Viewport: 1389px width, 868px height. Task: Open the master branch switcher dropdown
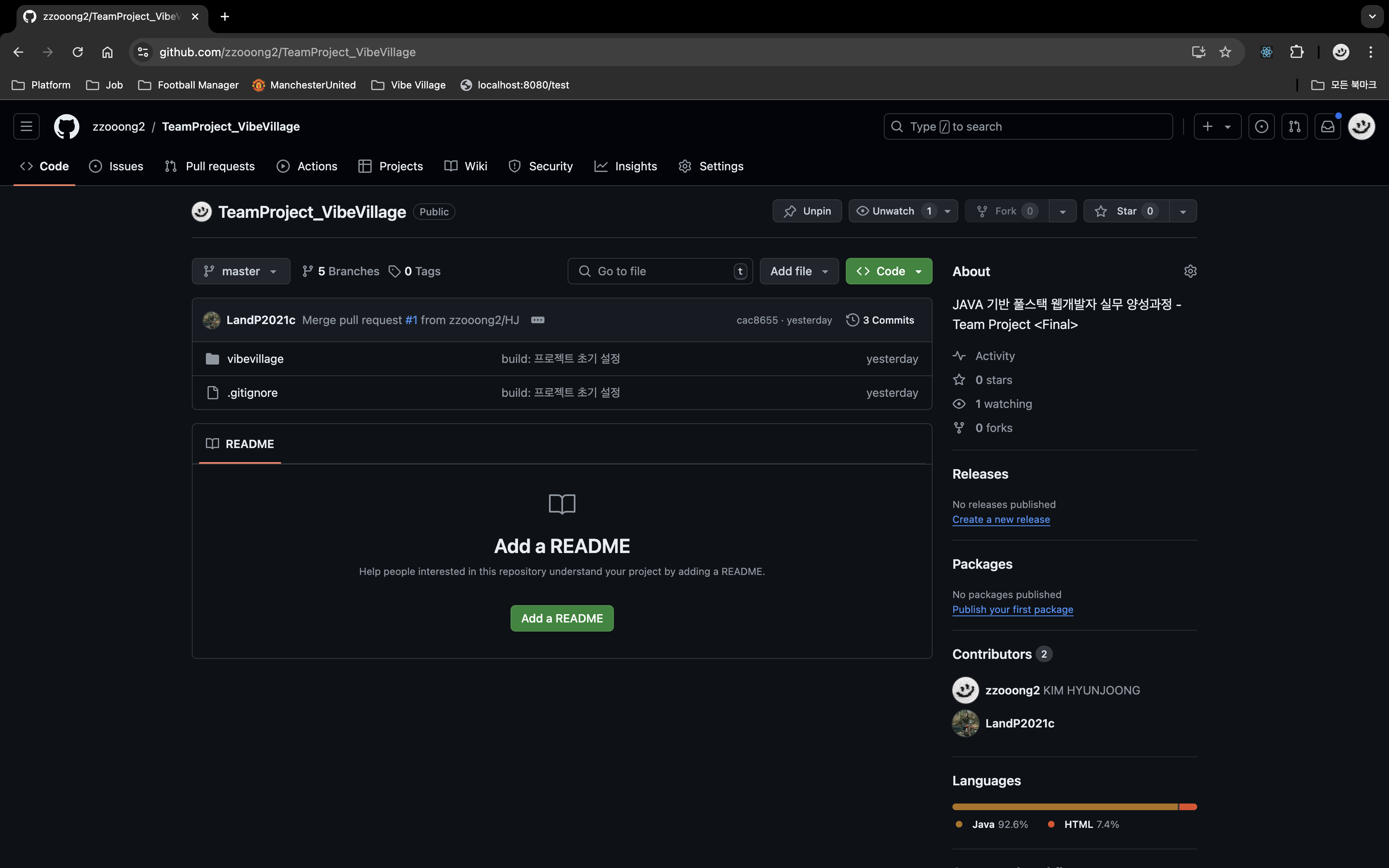pyautogui.click(x=241, y=271)
